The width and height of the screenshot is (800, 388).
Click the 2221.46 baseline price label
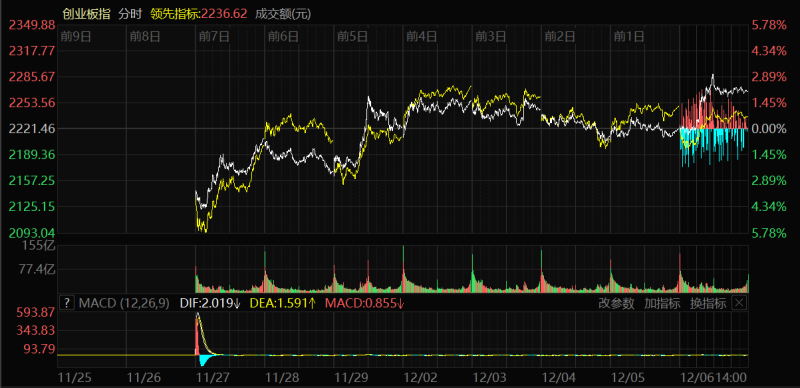32,129
